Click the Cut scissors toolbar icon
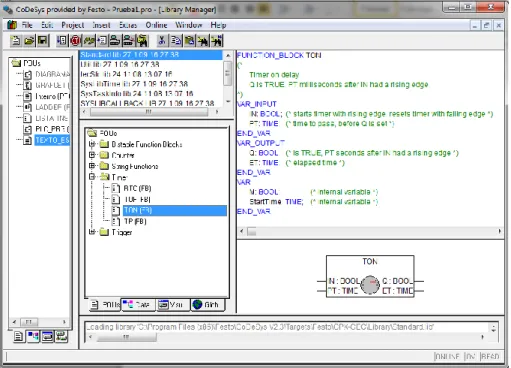This screenshot has width=511, height=368. 162,41
